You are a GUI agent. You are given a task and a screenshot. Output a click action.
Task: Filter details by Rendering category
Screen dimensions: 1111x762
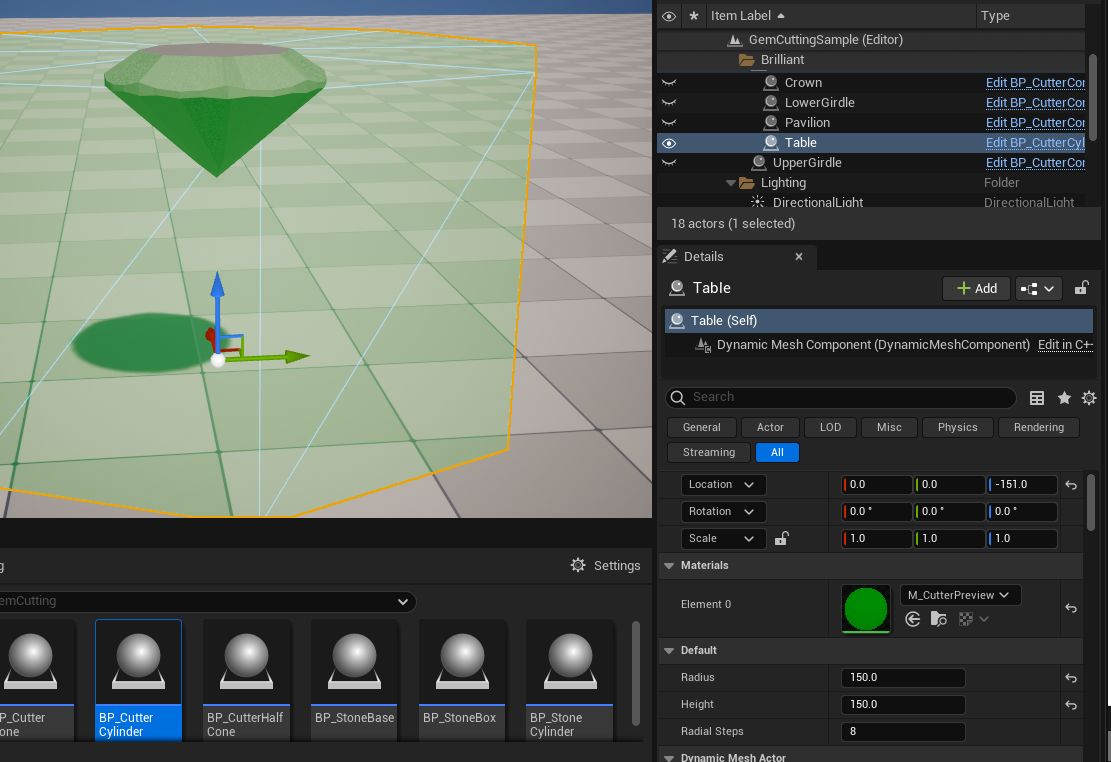click(x=1039, y=427)
